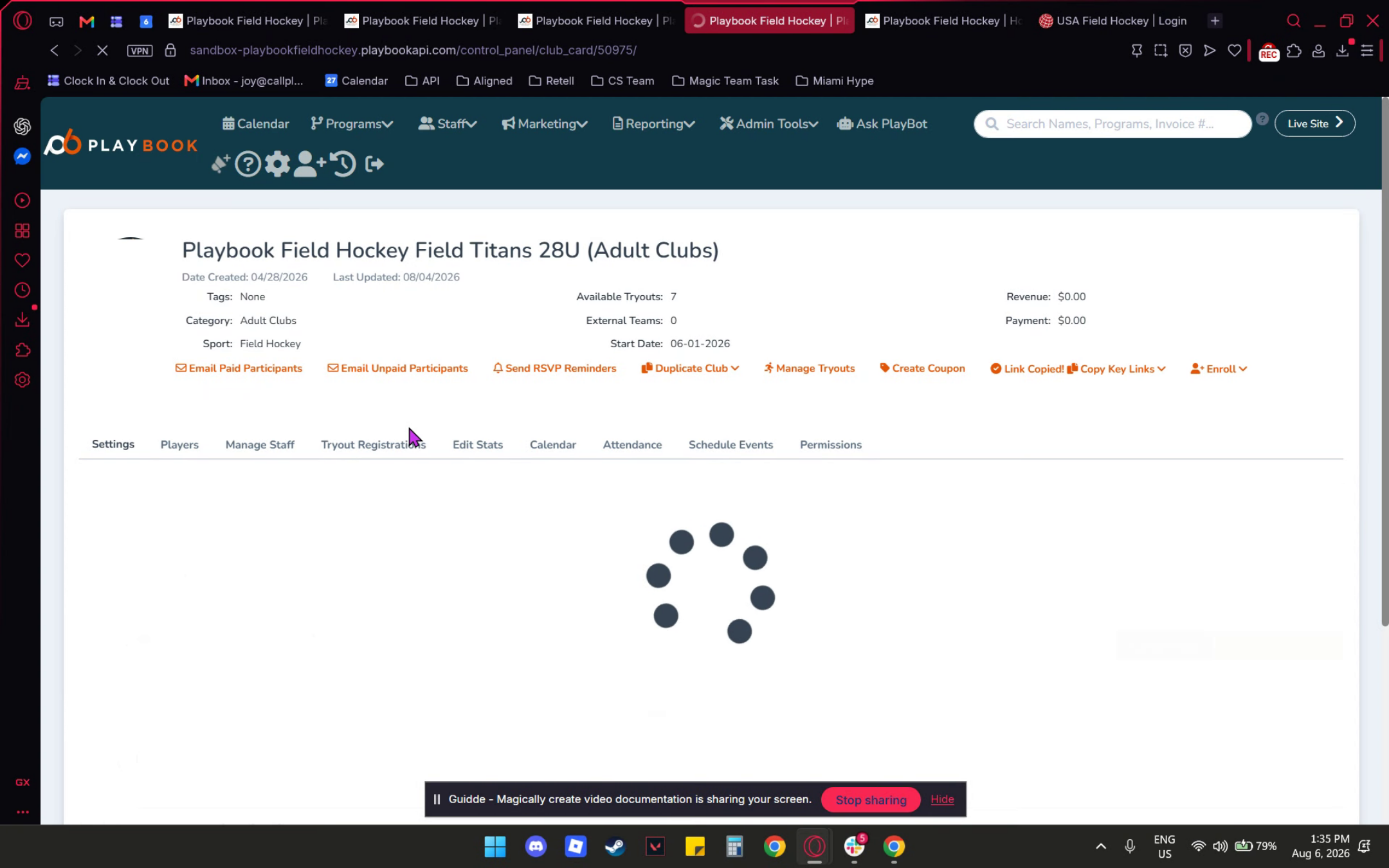
Task: Open the sidebar settings gear
Action: coord(23,380)
